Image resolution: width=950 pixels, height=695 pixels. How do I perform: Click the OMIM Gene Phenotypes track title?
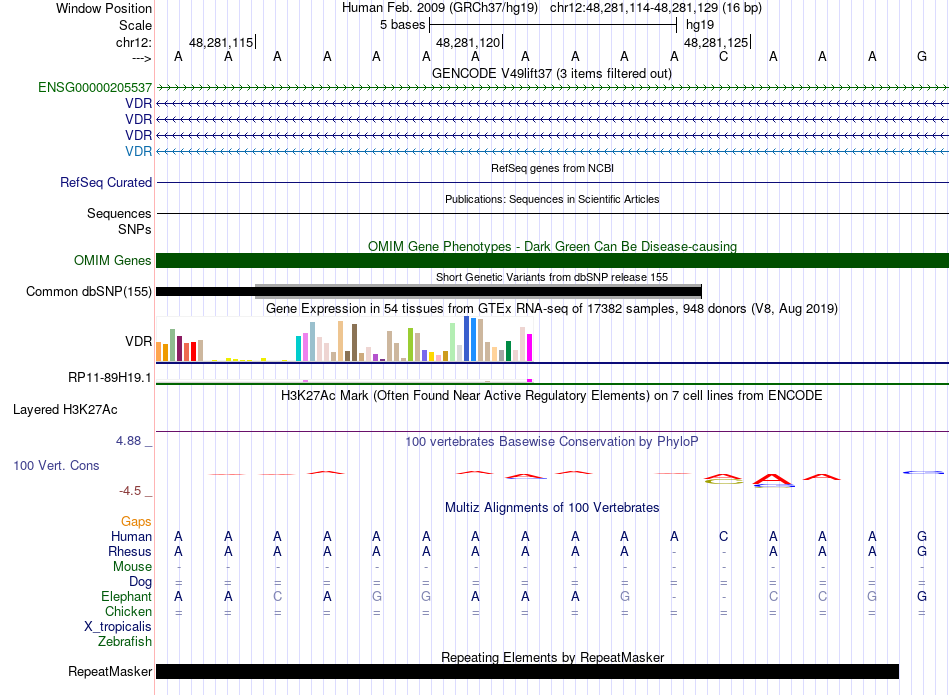click(553, 247)
